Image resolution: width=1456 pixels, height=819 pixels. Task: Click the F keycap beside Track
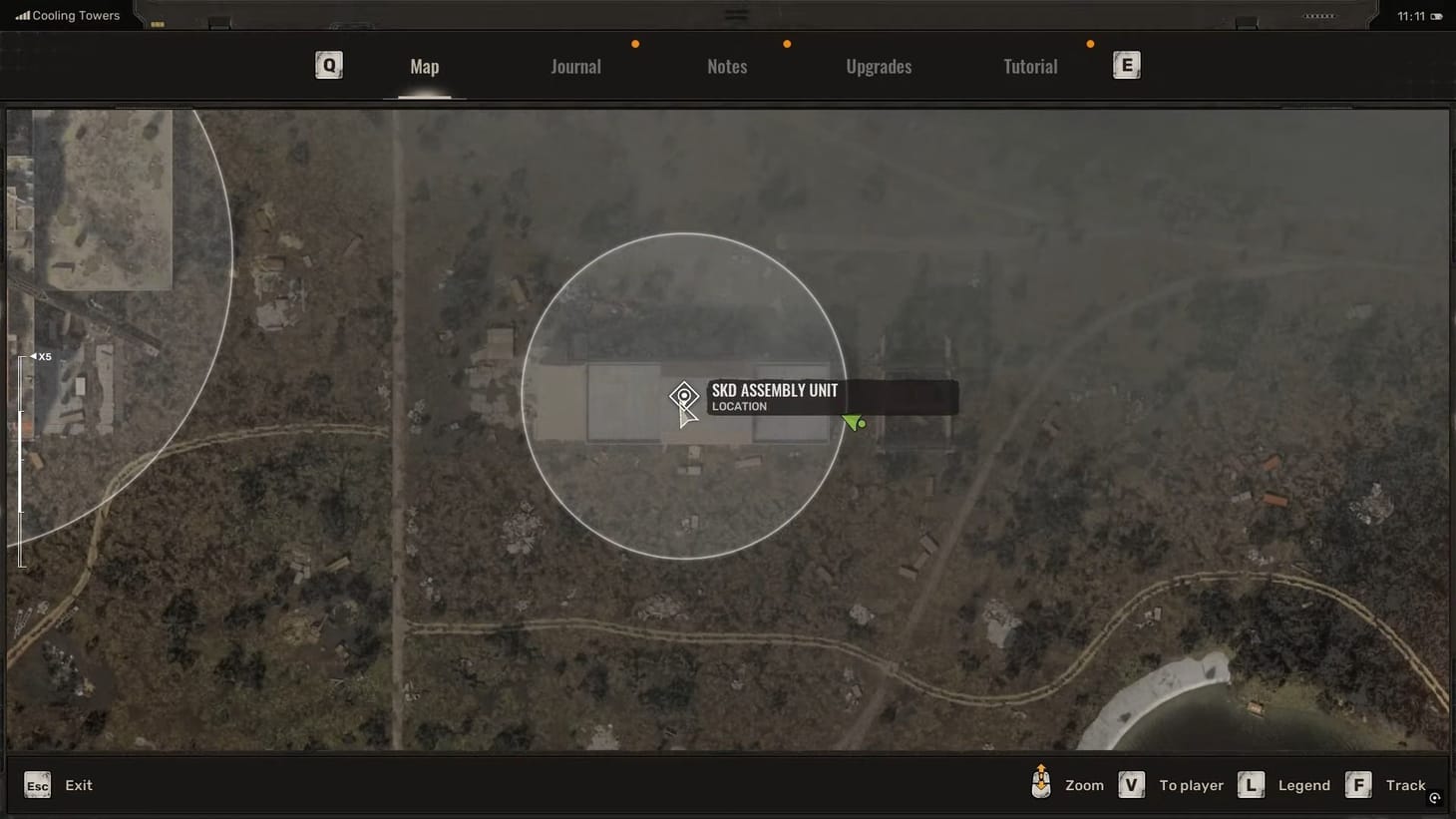click(x=1358, y=785)
